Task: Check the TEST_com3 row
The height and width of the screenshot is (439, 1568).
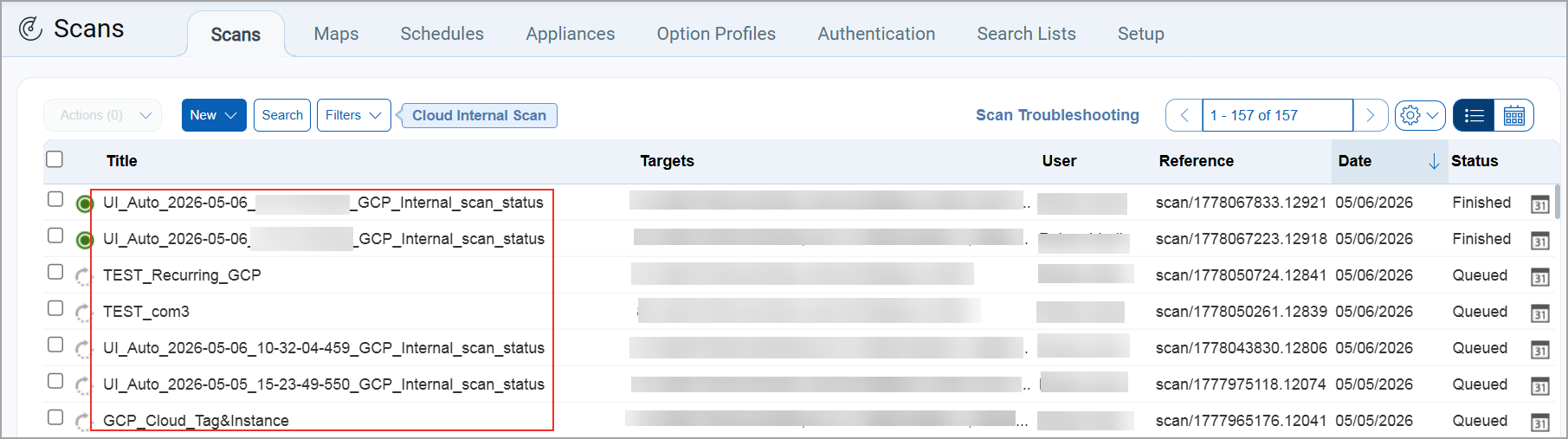Action: click(x=55, y=308)
